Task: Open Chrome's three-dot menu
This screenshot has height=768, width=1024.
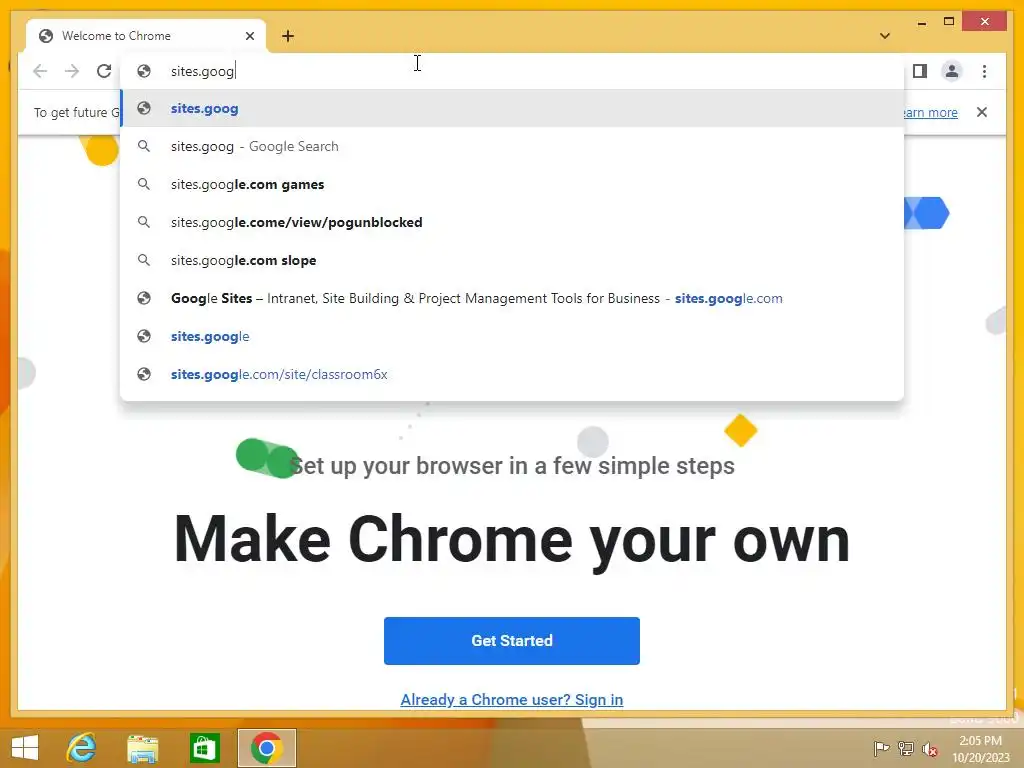Action: coord(984,71)
